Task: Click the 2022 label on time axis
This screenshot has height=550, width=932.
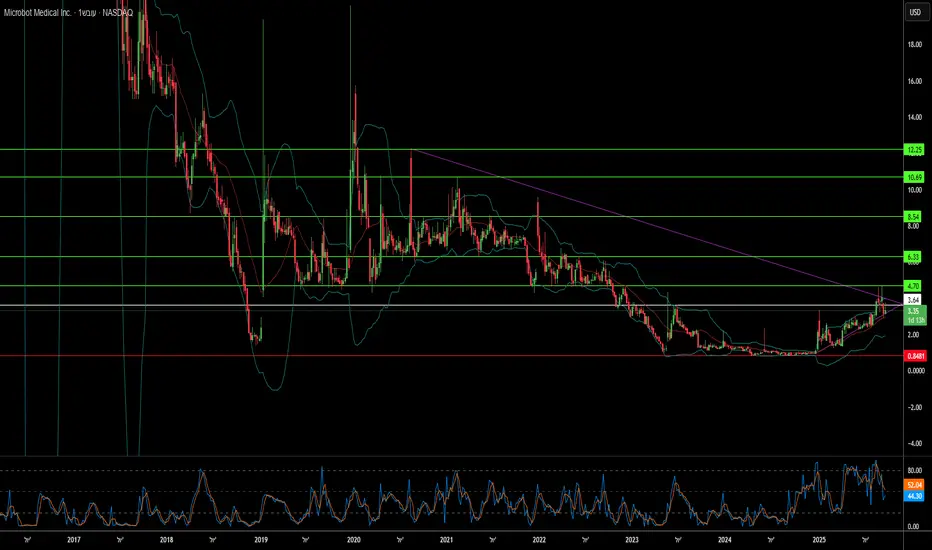Action: pyautogui.click(x=539, y=540)
